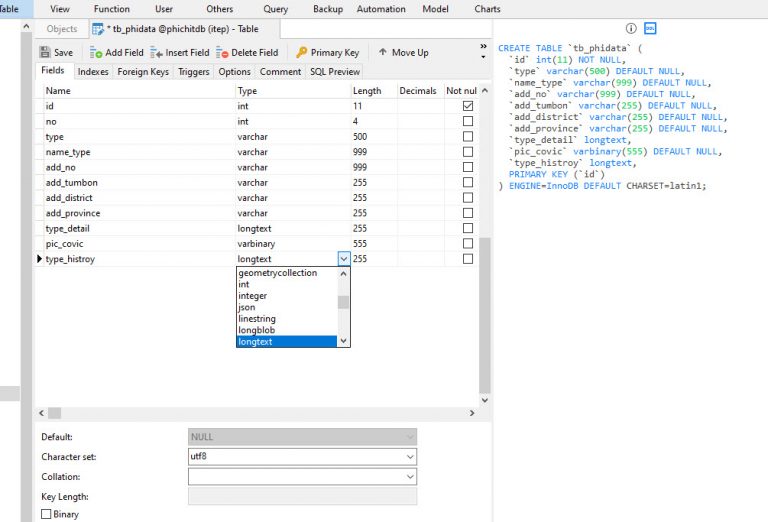Viewport: 768px width, 522px height.
Task: Set Primary Key with key icon
Action: point(301,52)
